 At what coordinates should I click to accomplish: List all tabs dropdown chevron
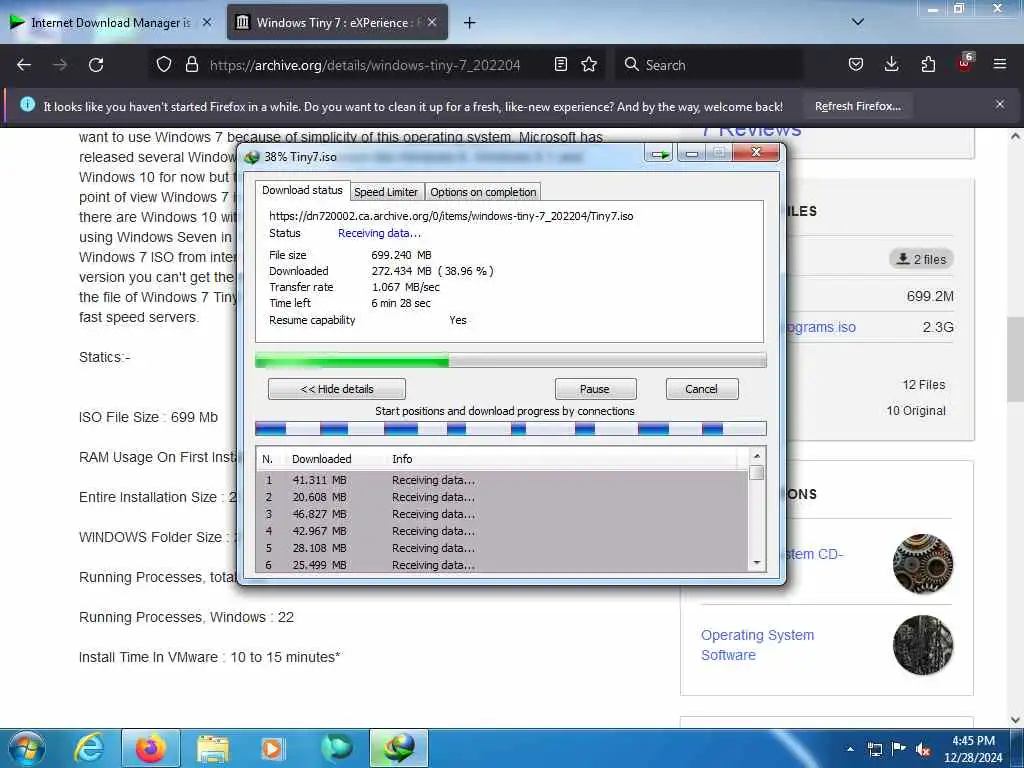(x=858, y=22)
